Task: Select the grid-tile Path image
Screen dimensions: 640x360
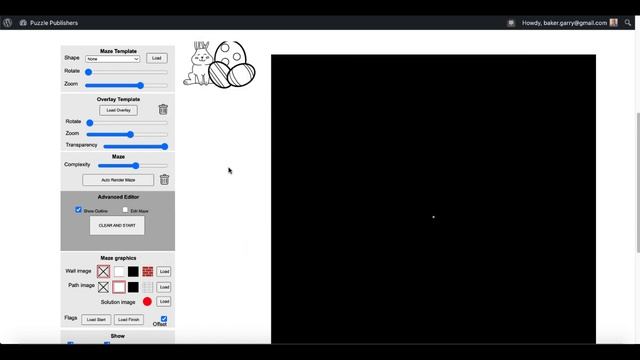Action: click(148, 287)
